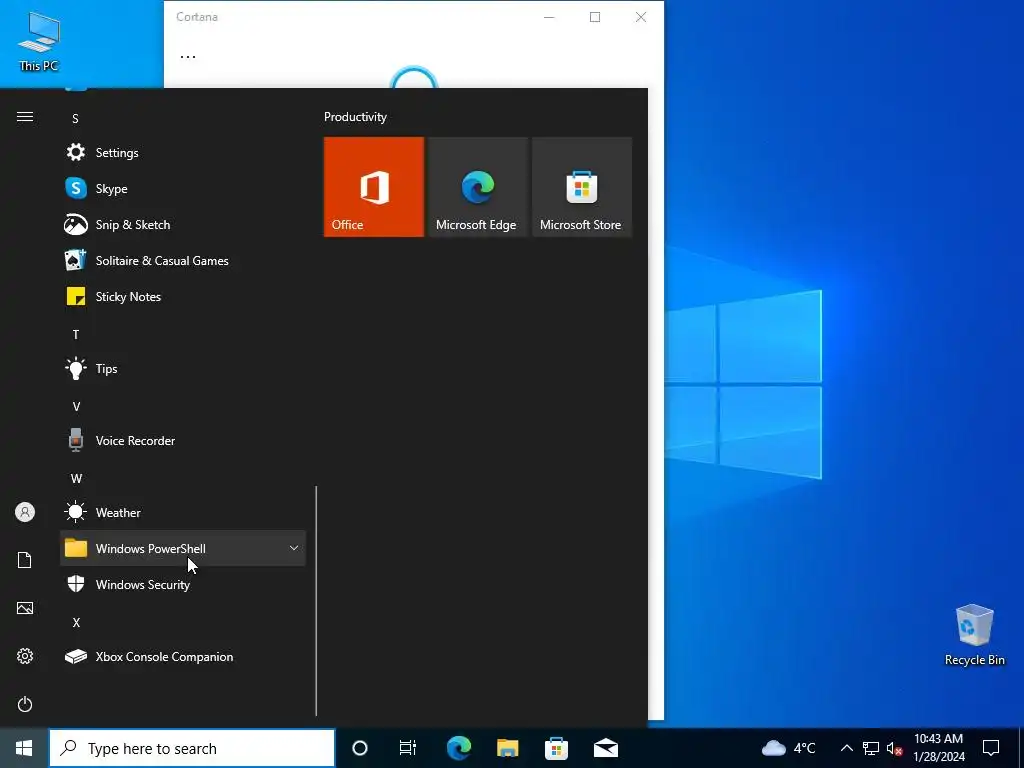The height and width of the screenshot is (768, 1024).
Task: Open the Microsoft Edge tile
Action: (x=477, y=187)
